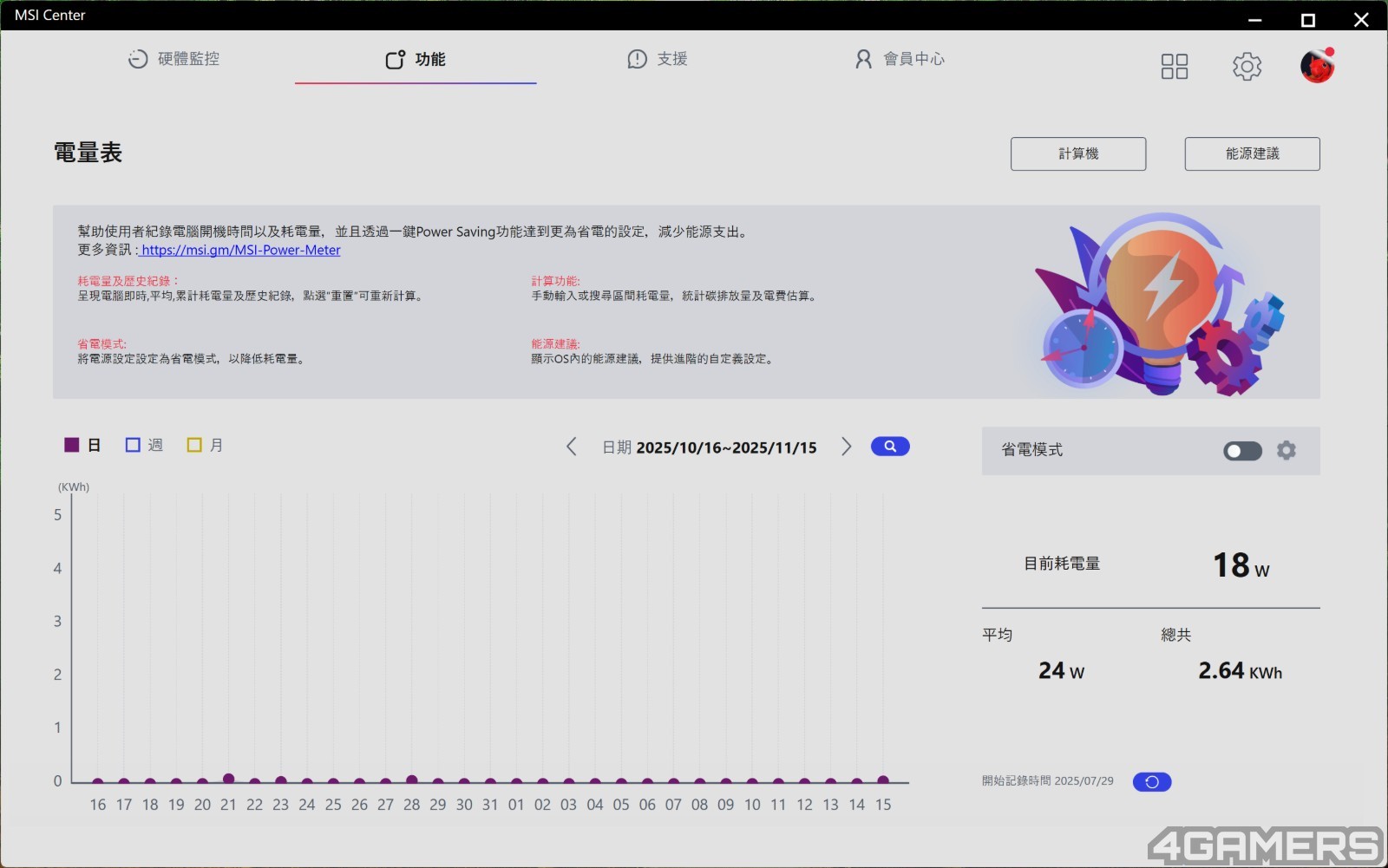Image resolution: width=1388 pixels, height=868 pixels.
Task: Minimize the MSI Center window
Action: pyautogui.click(x=1254, y=19)
